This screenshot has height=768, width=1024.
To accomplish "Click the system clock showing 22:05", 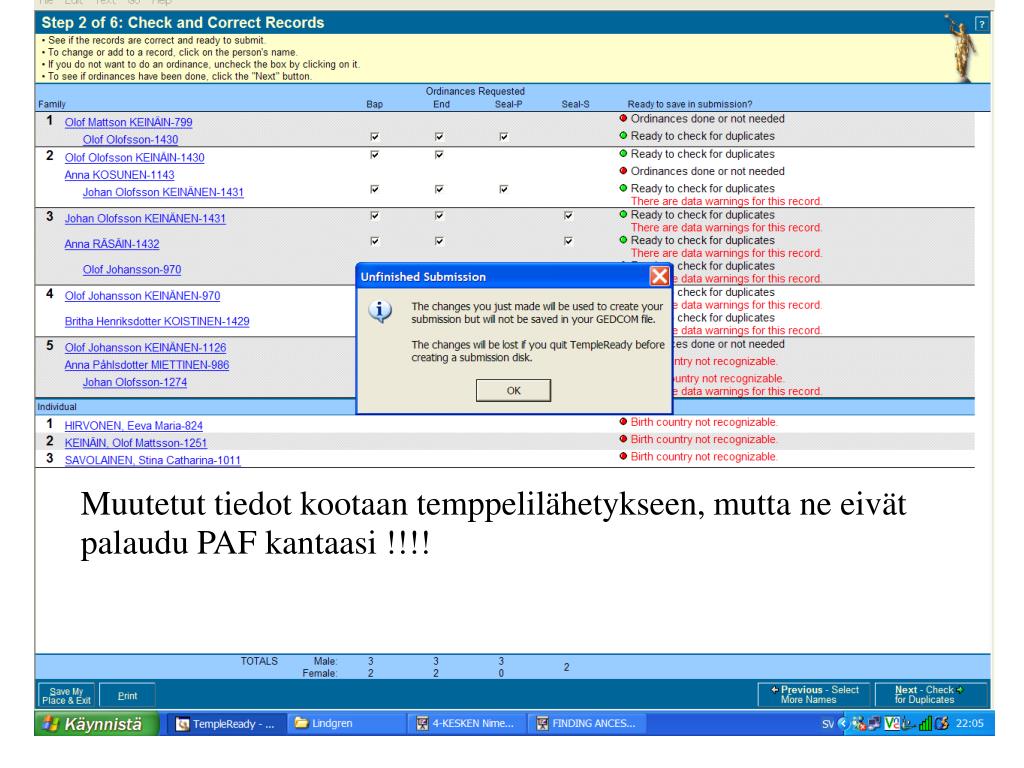I will pyautogui.click(x=969, y=724).
